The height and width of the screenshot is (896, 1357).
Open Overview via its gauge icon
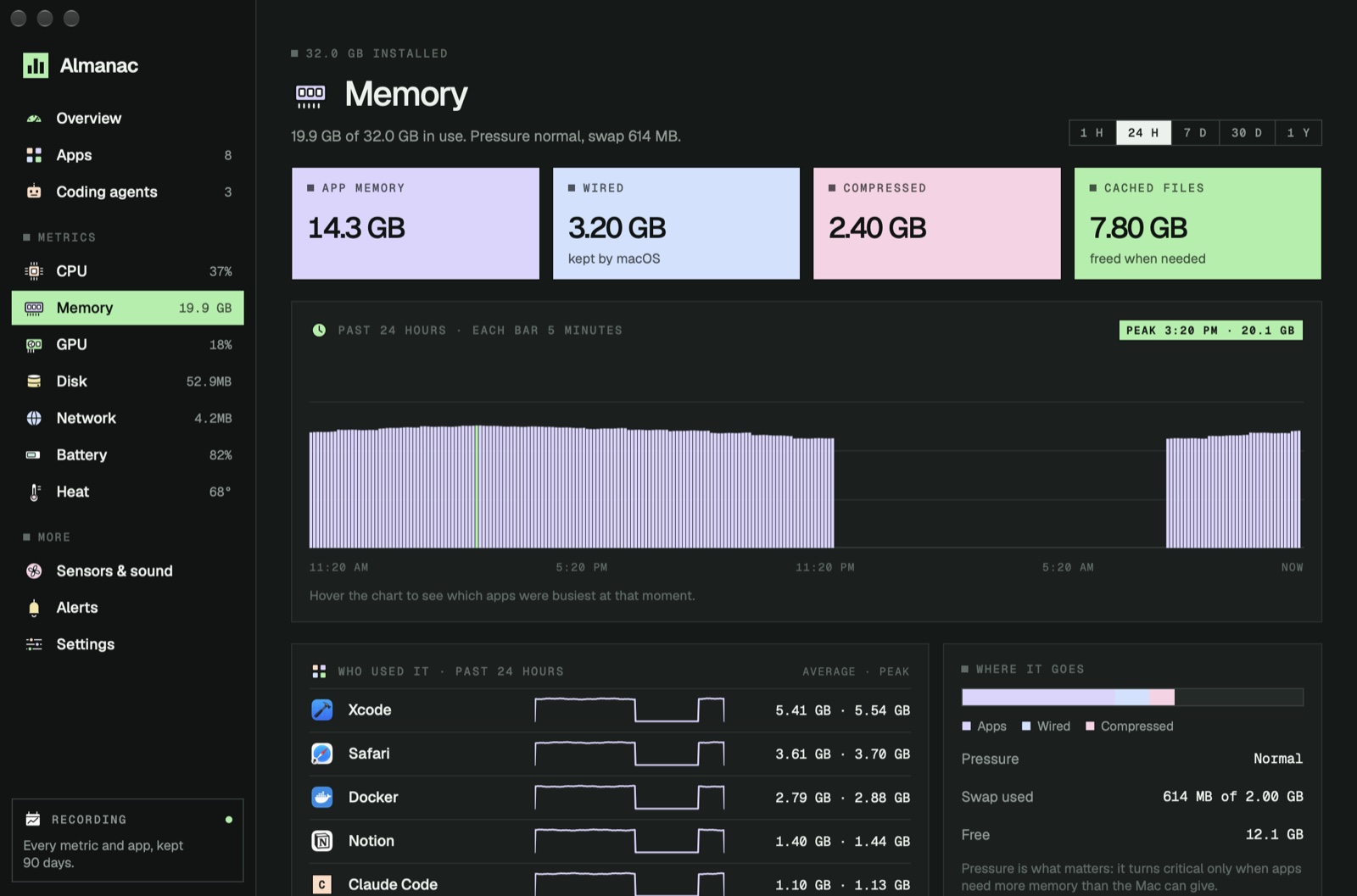[x=34, y=119]
